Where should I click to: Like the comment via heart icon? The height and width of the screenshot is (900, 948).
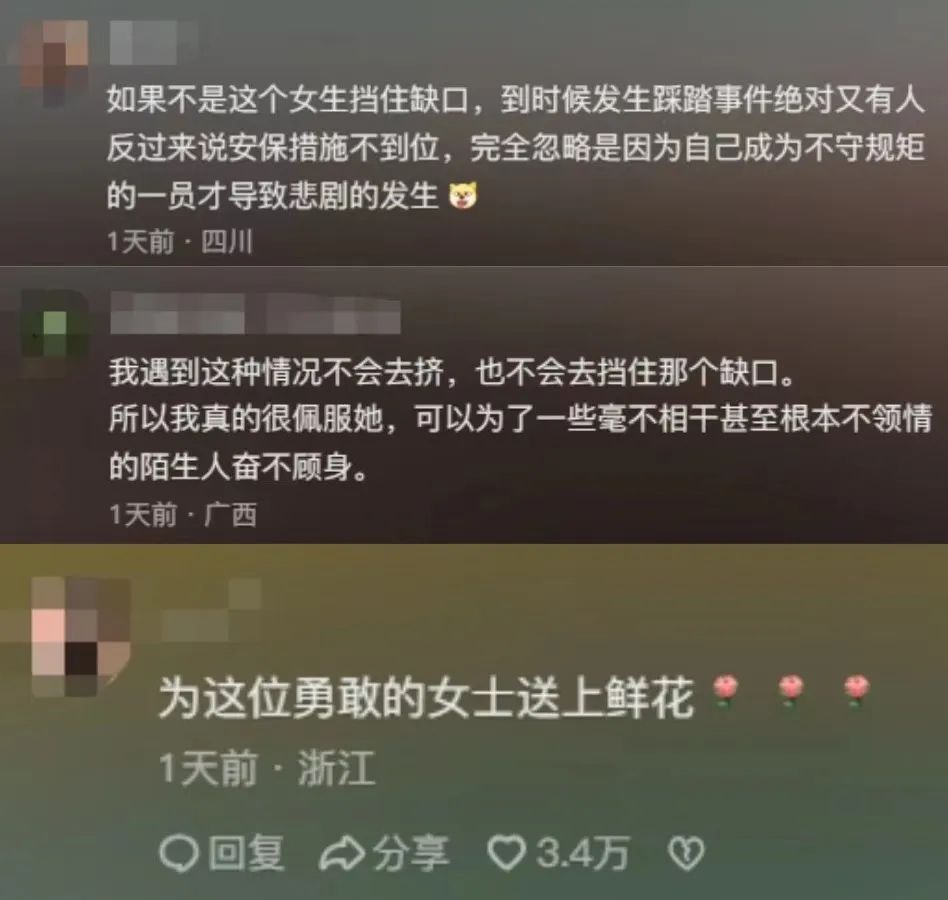(508, 853)
